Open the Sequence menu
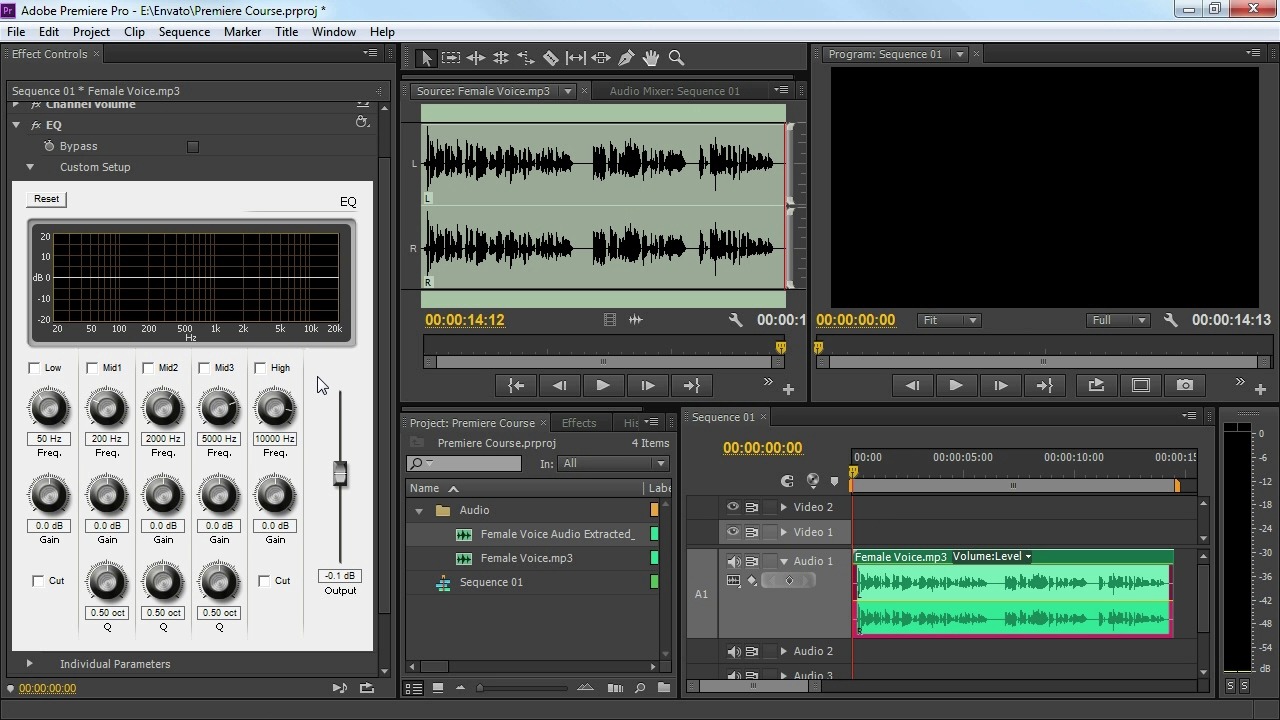The image size is (1280, 720). coord(184,32)
